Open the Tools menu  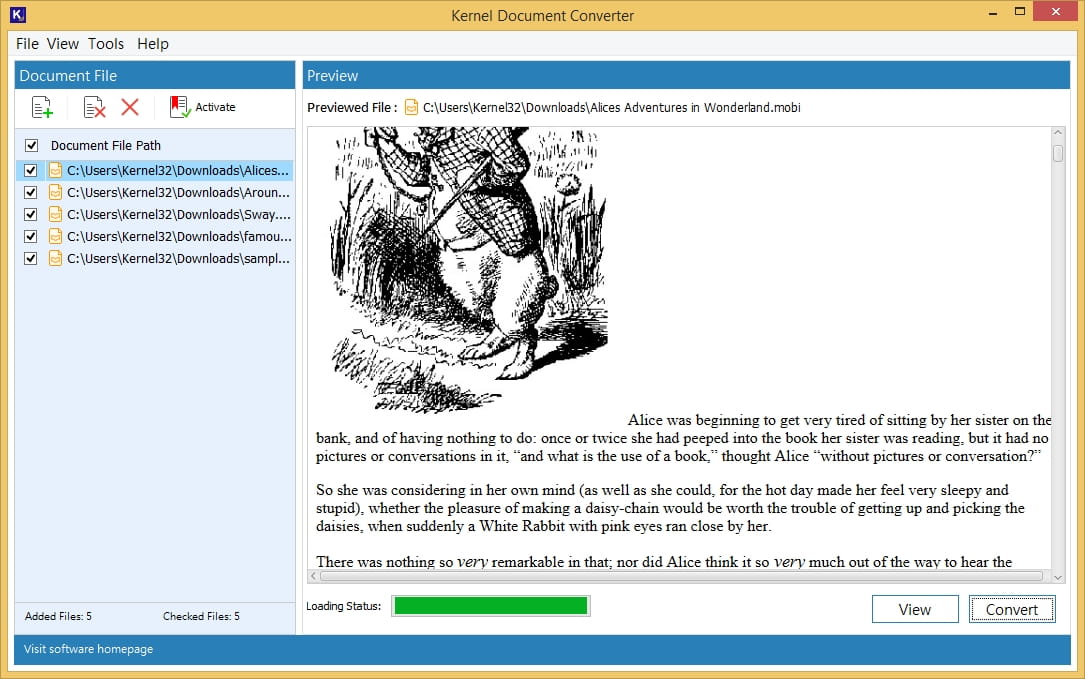106,44
